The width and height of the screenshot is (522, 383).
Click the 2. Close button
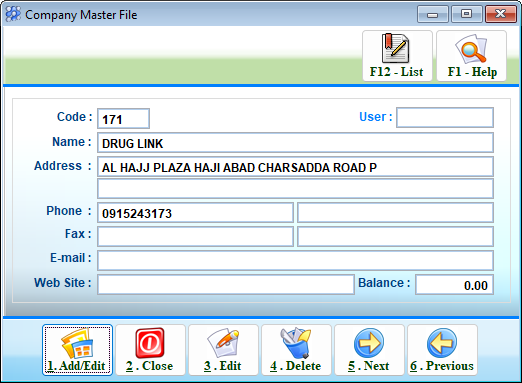pos(150,350)
